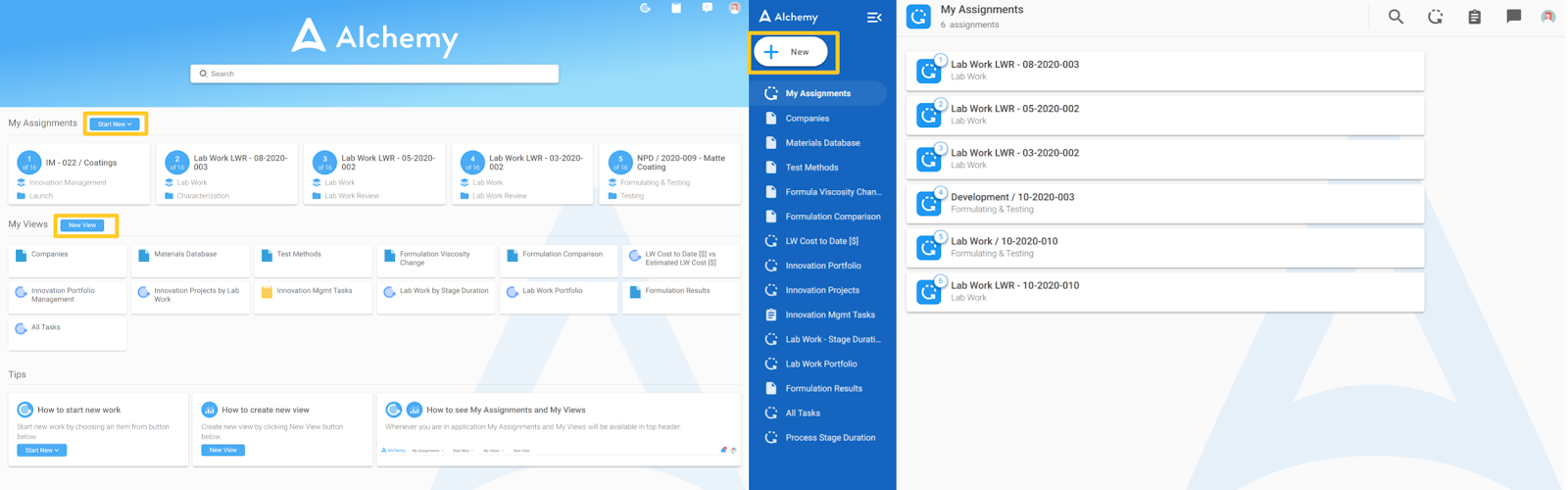
Task: Click the All Tasks tile icon on home page
Action: (21, 329)
